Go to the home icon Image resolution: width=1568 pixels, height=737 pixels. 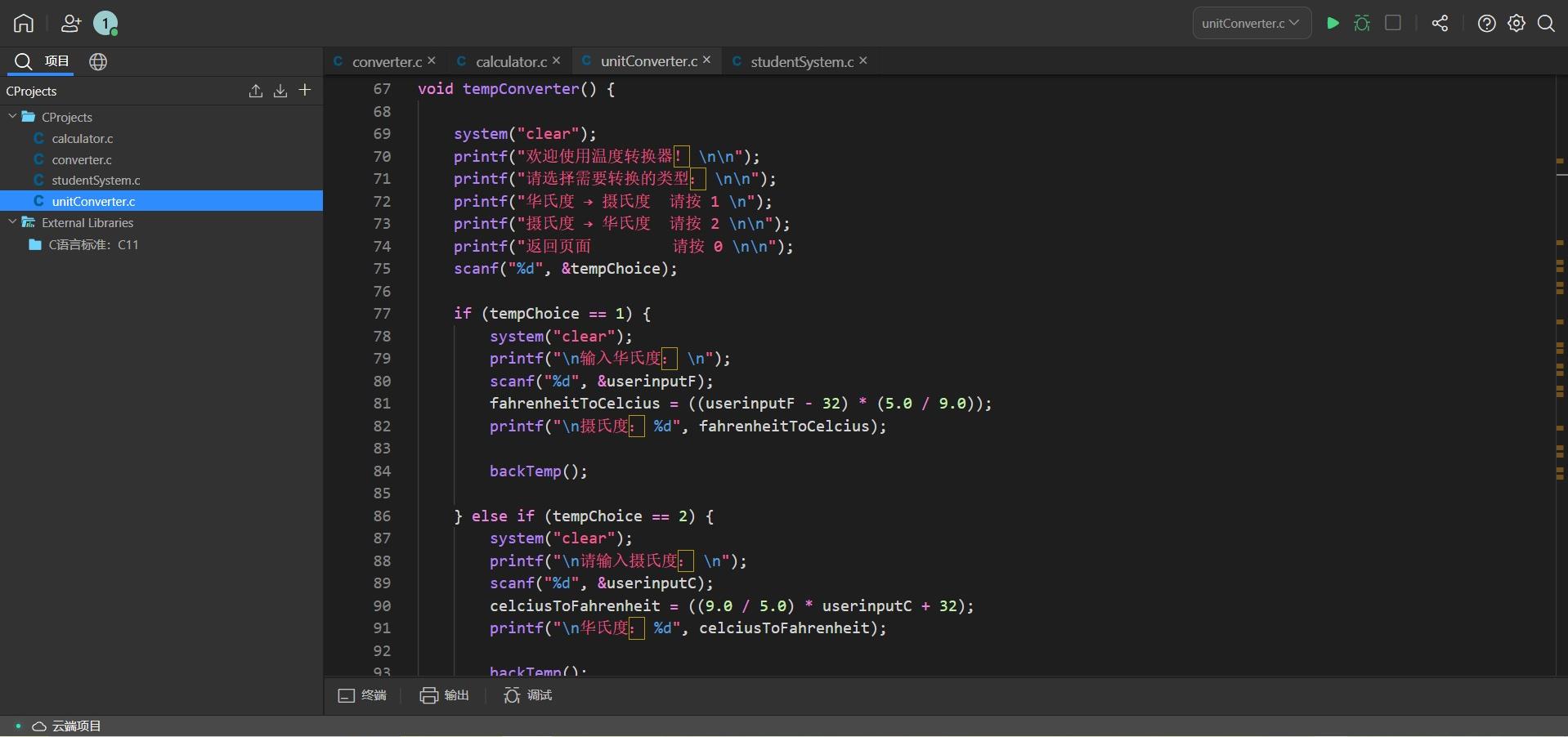point(24,23)
